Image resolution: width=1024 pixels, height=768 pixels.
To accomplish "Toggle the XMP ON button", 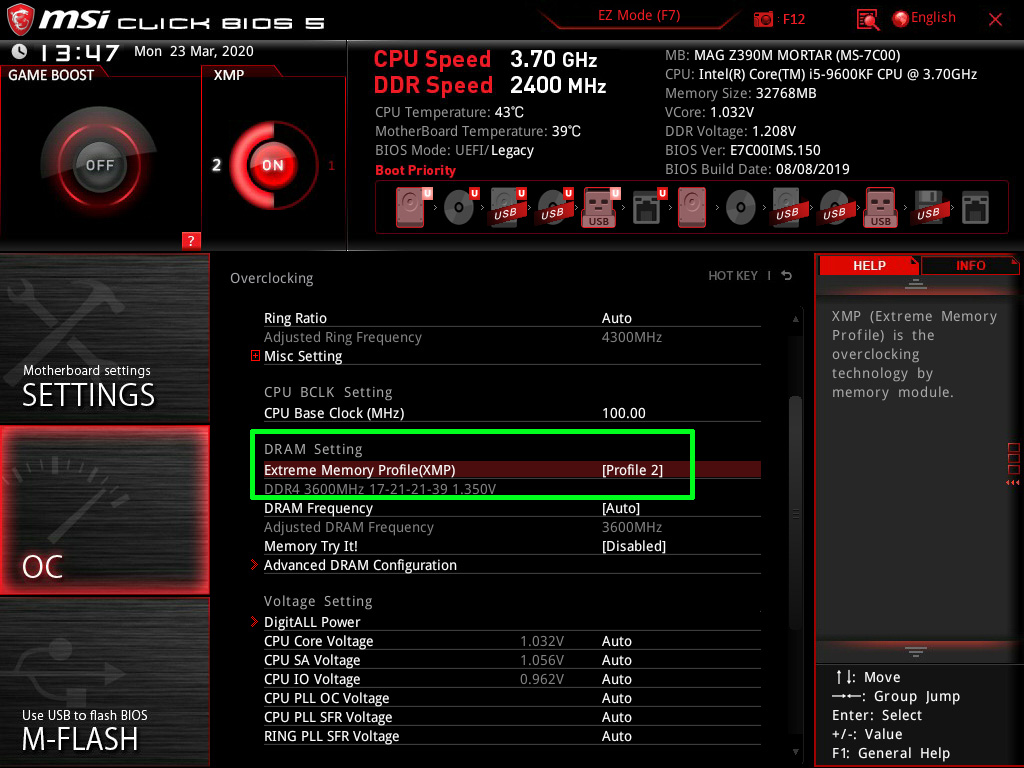I will (x=272, y=165).
